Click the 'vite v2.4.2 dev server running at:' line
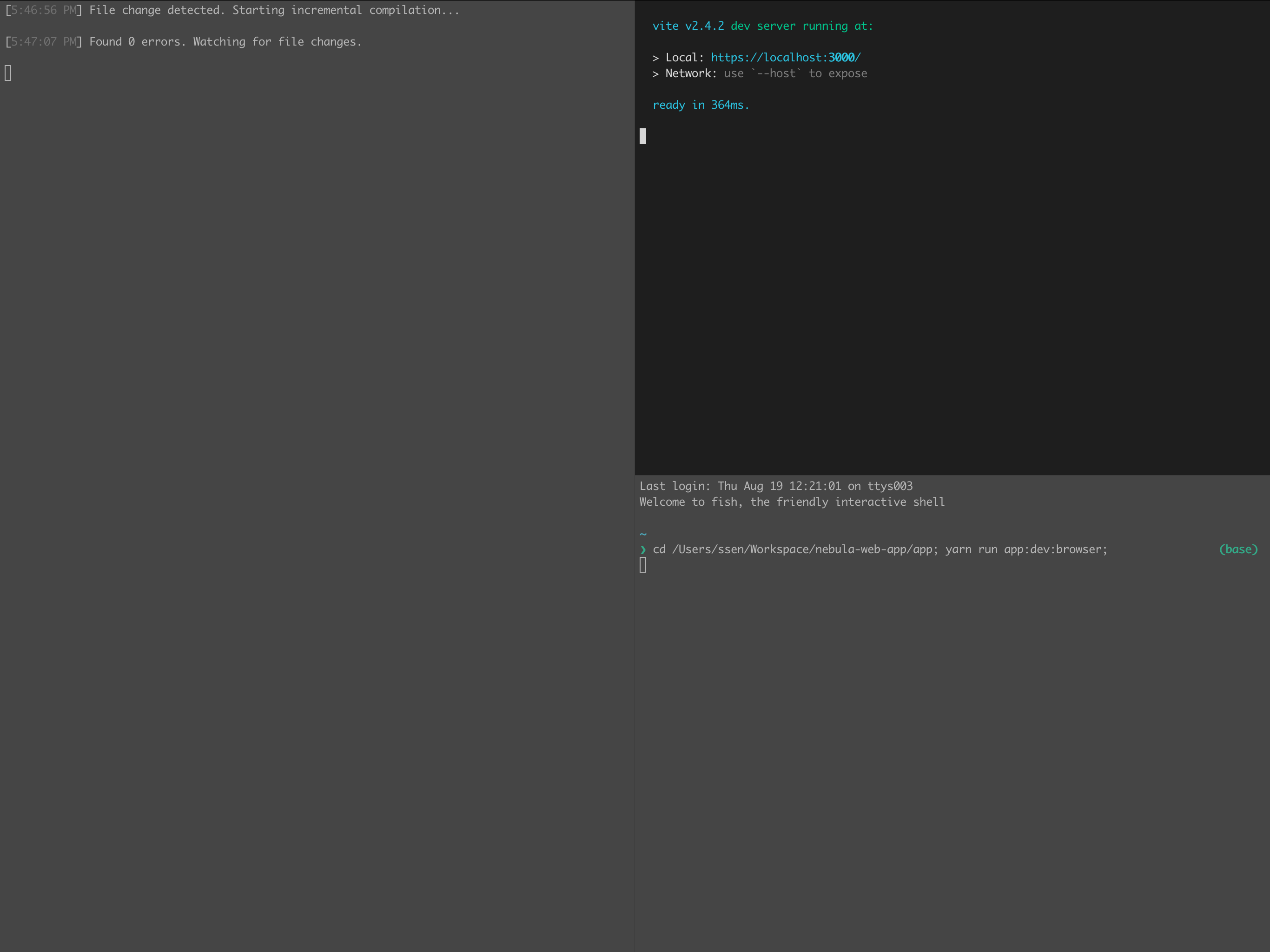 tap(762, 26)
